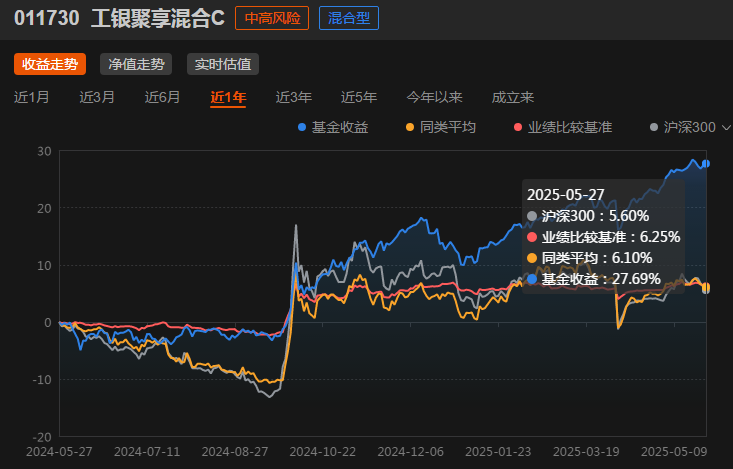Choose the 近3年 period
733x469 pixels.
click(x=294, y=97)
